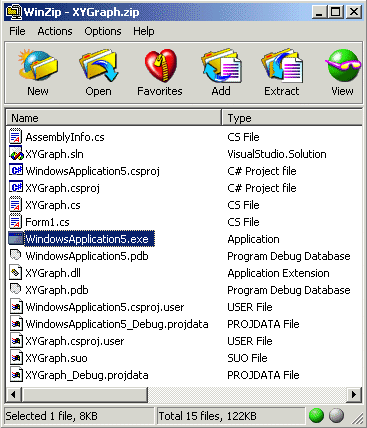Click the 'Total 15 files, 122KB' status text
The image size is (367, 428).
[208, 416]
